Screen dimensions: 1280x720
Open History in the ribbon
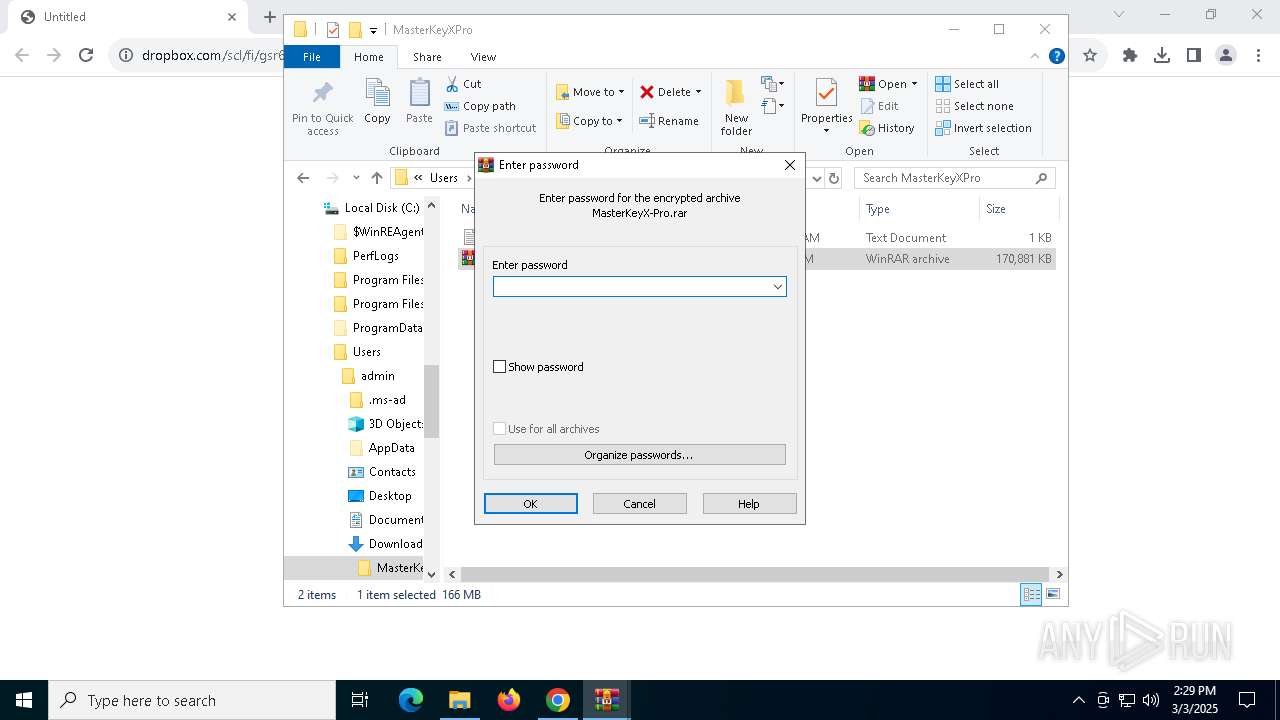(x=886, y=128)
